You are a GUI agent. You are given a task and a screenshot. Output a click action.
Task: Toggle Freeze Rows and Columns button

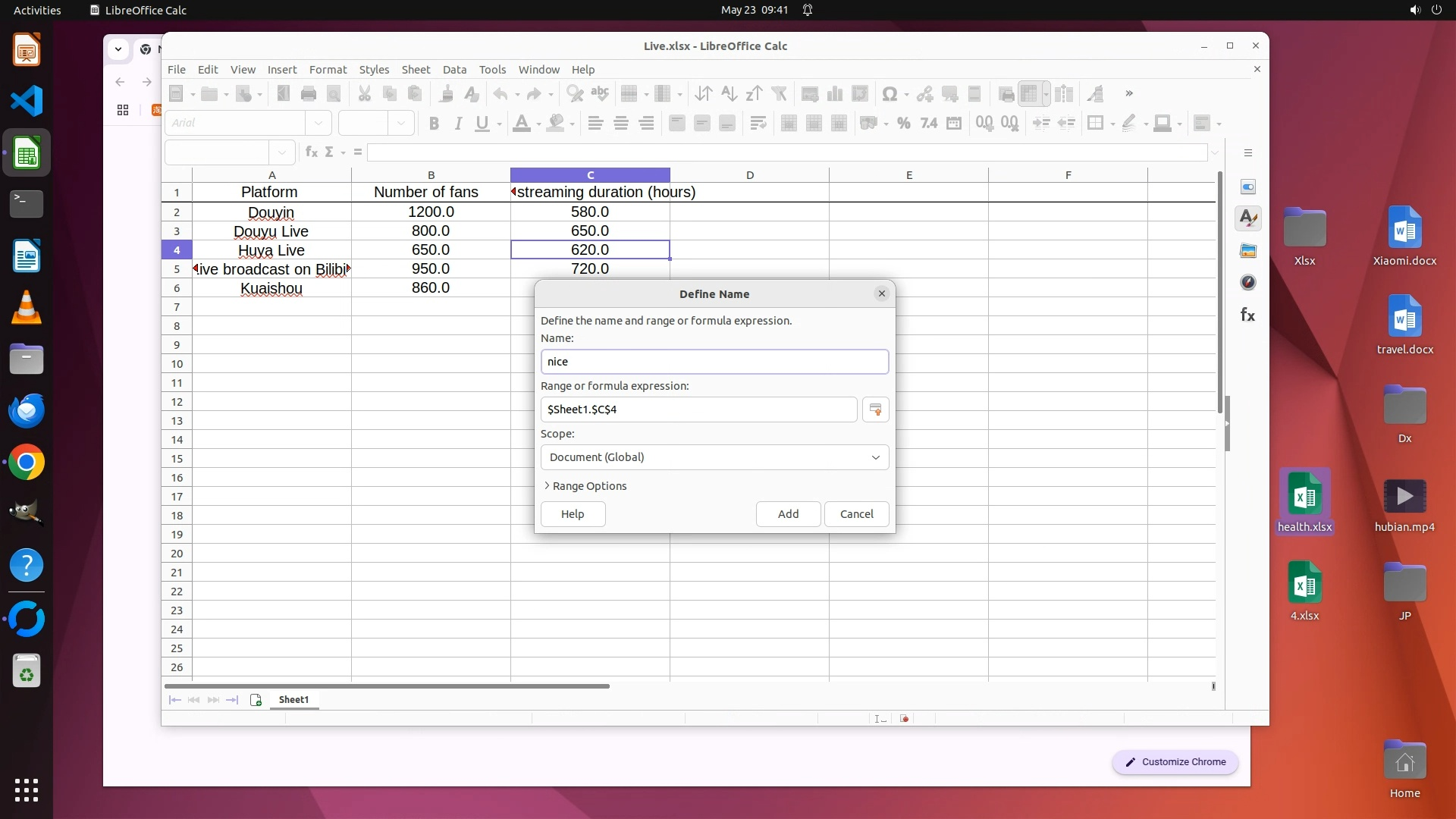click(x=1029, y=94)
